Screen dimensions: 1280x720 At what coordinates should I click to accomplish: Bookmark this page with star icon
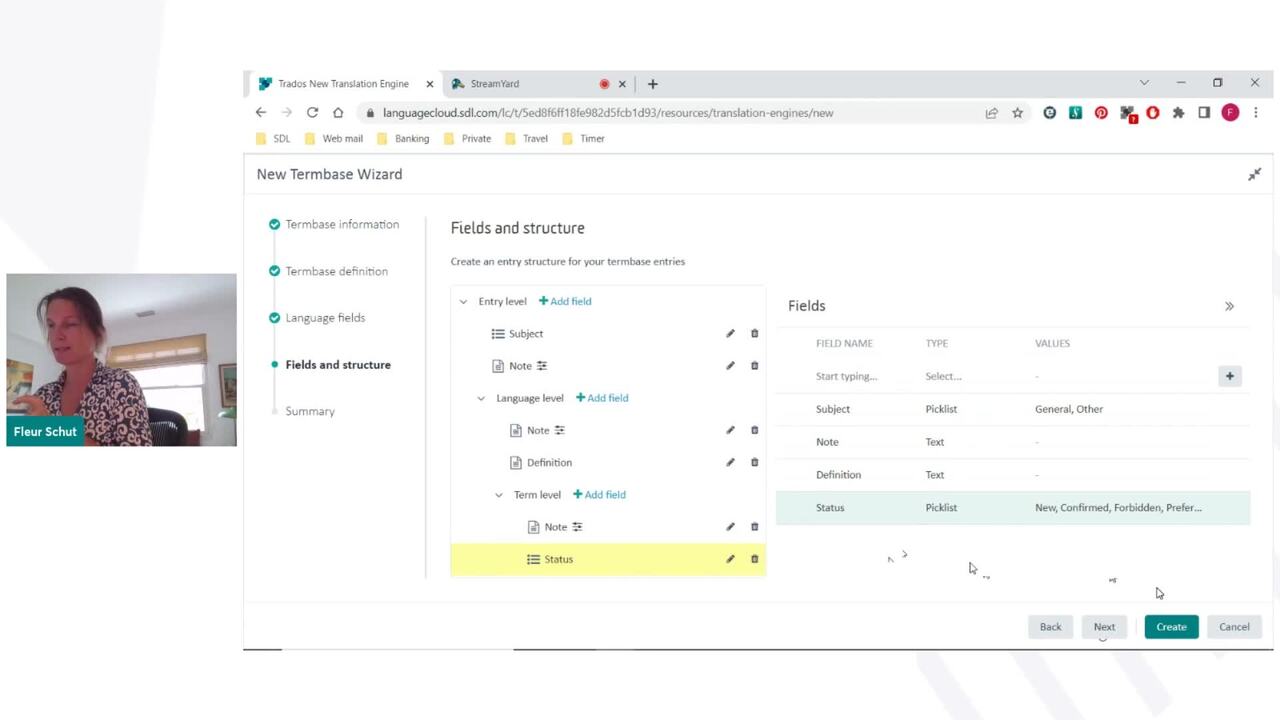(1018, 113)
